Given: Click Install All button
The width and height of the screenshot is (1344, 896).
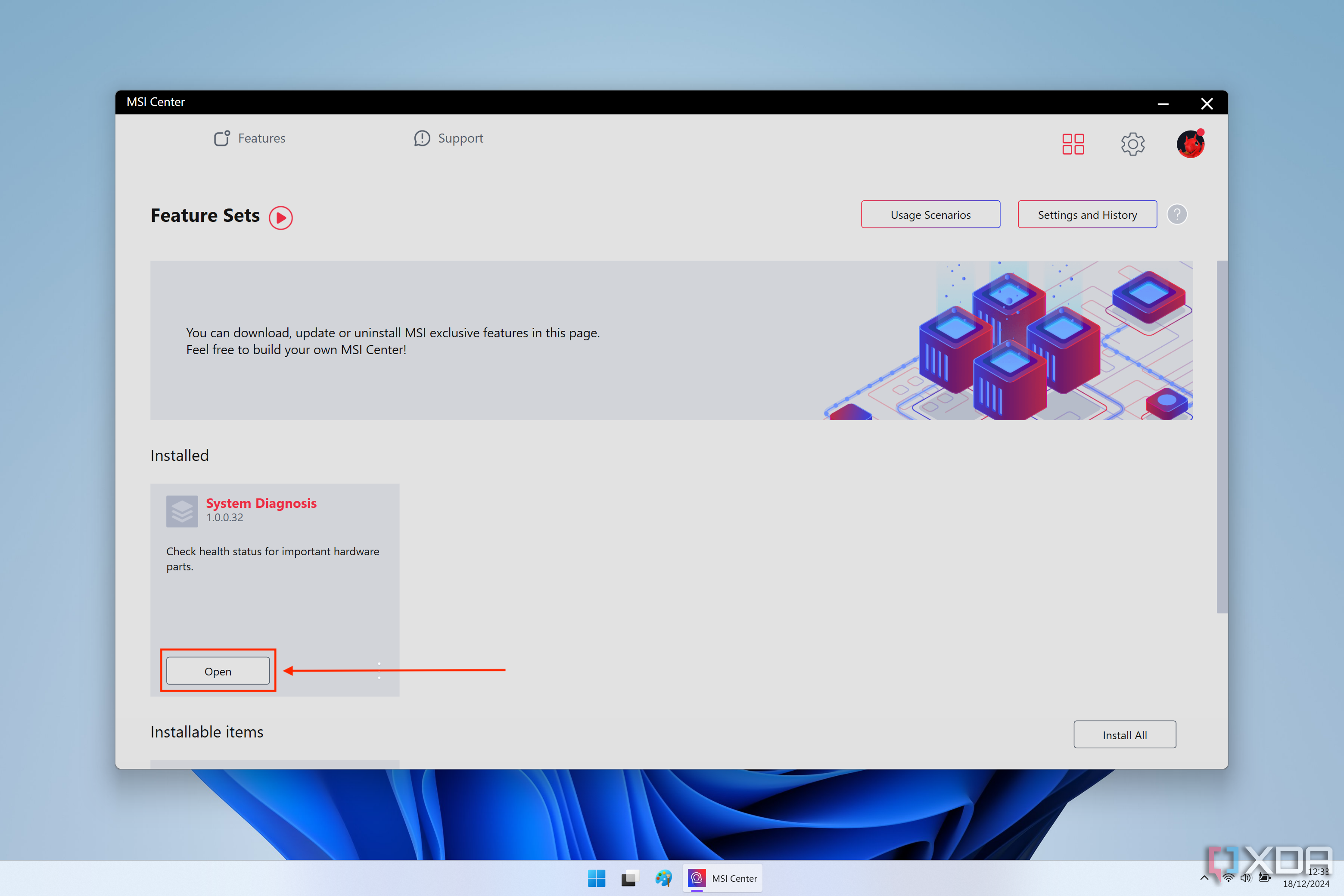Looking at the screenshot, I should (x=1125, y=734).
